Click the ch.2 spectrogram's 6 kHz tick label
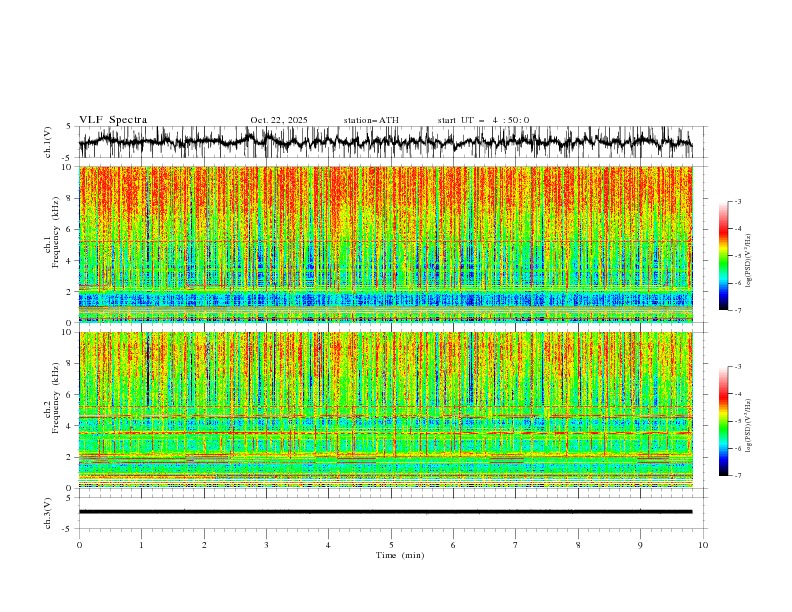This screenshot has height=612, width=792. click(x=71, y=394)
